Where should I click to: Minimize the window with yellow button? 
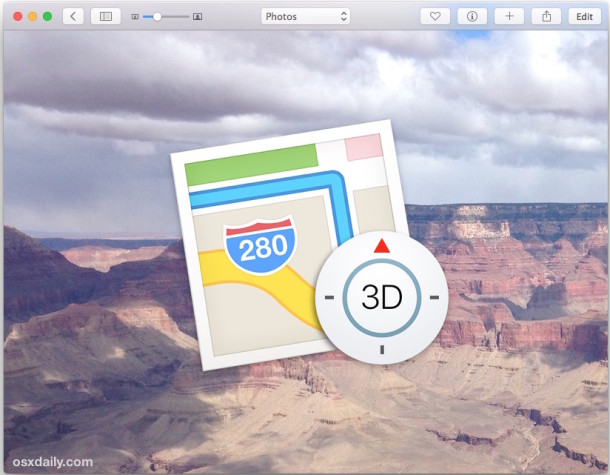pyautogui.click(x=33, y=16)
